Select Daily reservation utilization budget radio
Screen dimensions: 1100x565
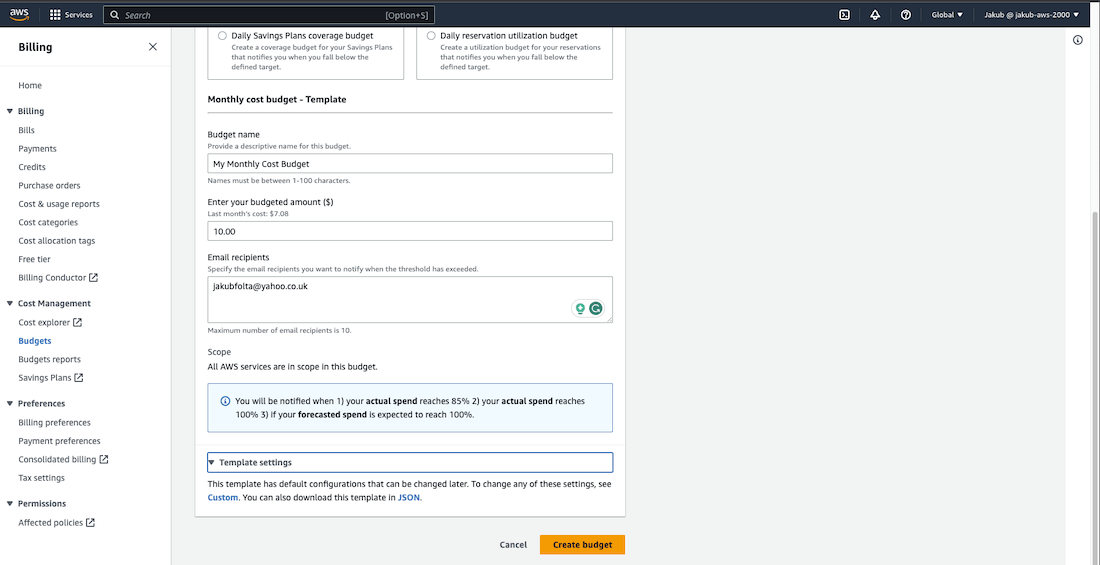tap(431, 35)
